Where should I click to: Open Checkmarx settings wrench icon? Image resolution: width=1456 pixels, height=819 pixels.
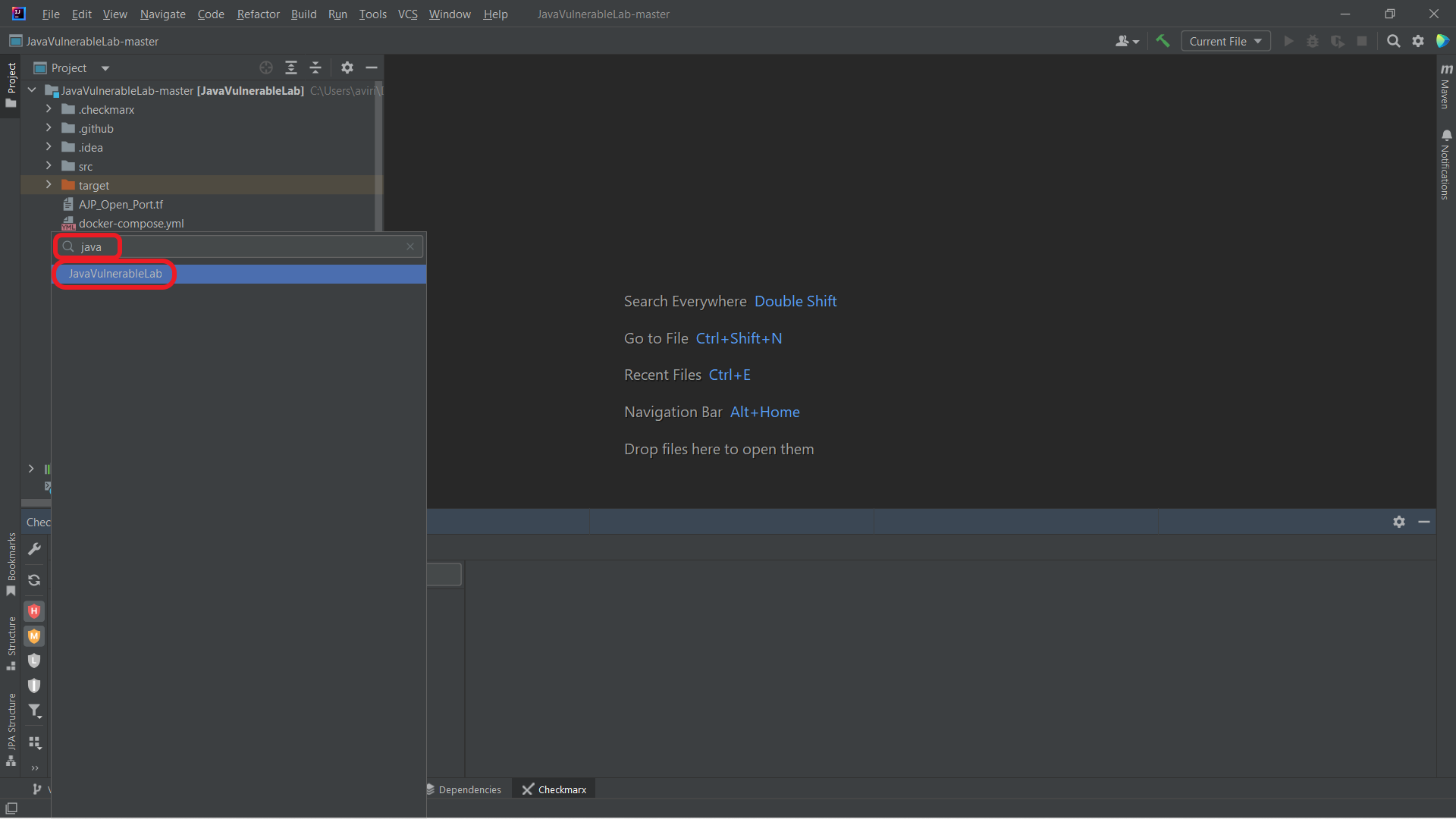[x=34, y=549]
